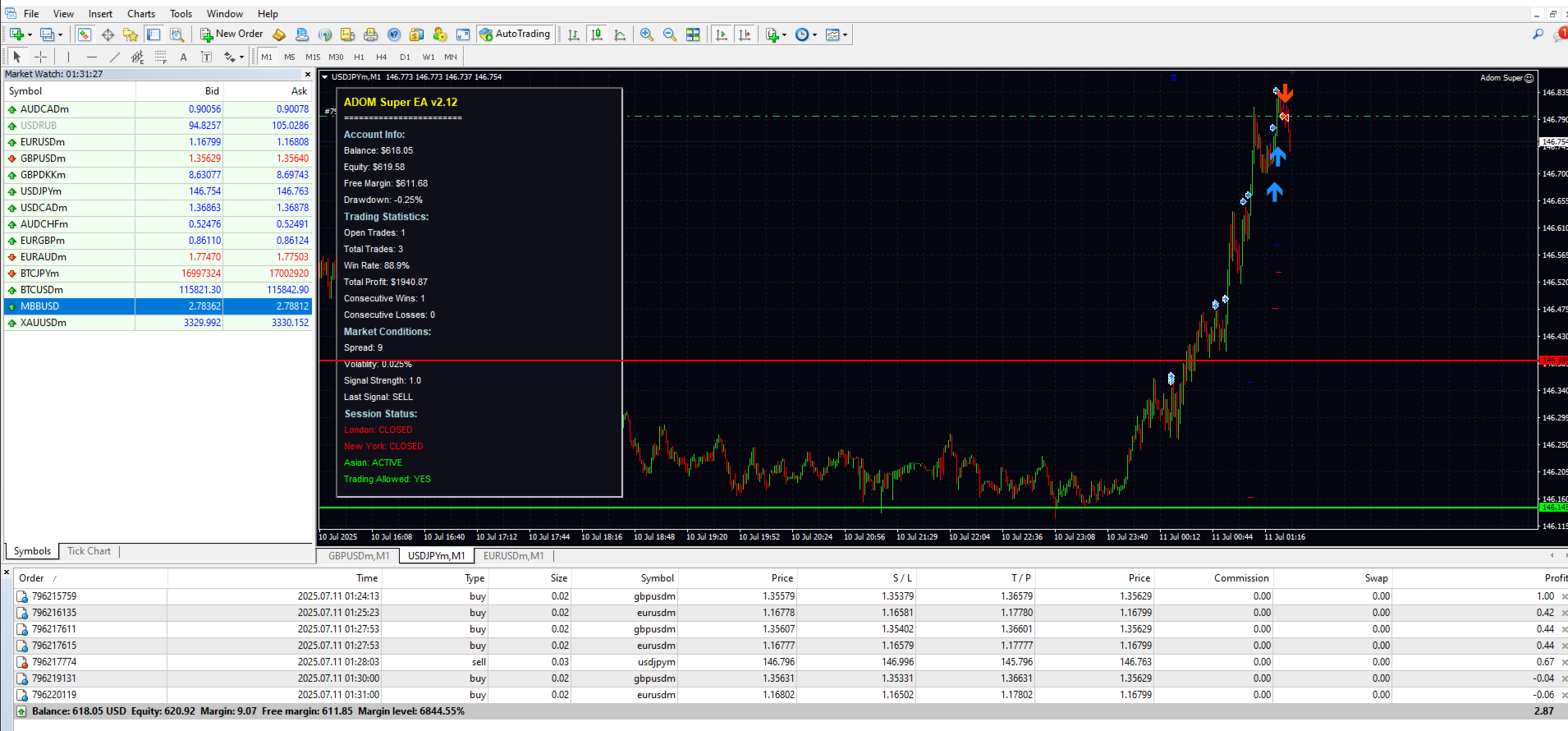Switch to the EURUSDm,M1 chart tab
Screen dimensions: 1568x731
tap(513, 556)
